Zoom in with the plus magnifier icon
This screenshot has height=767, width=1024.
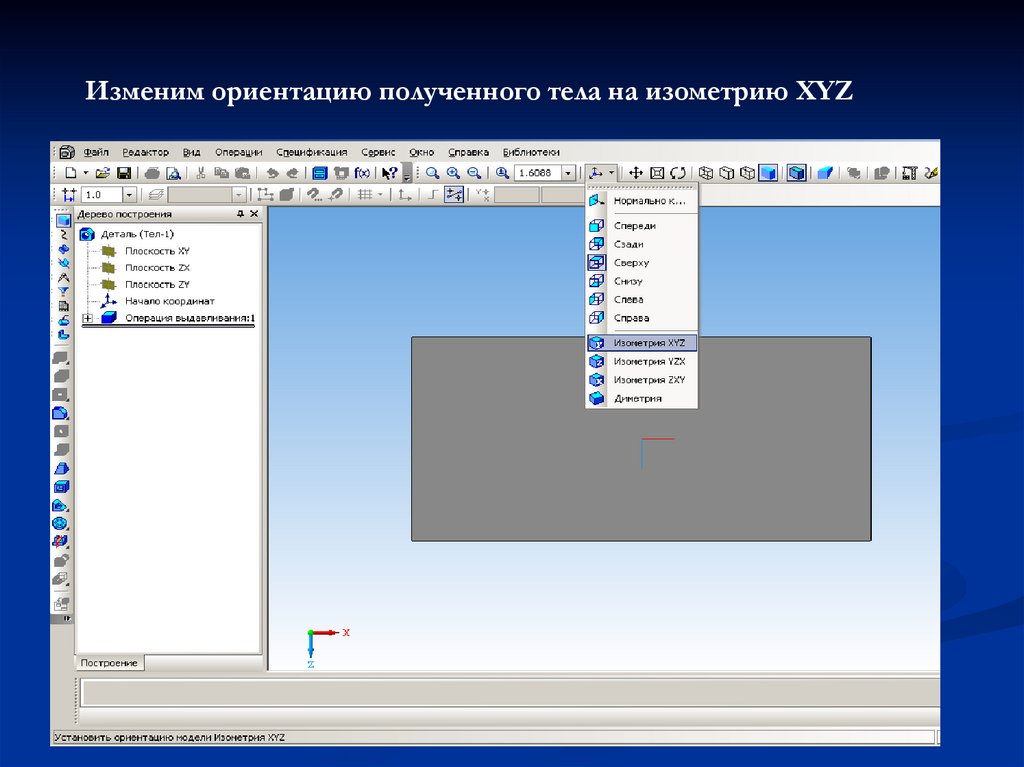453,173
